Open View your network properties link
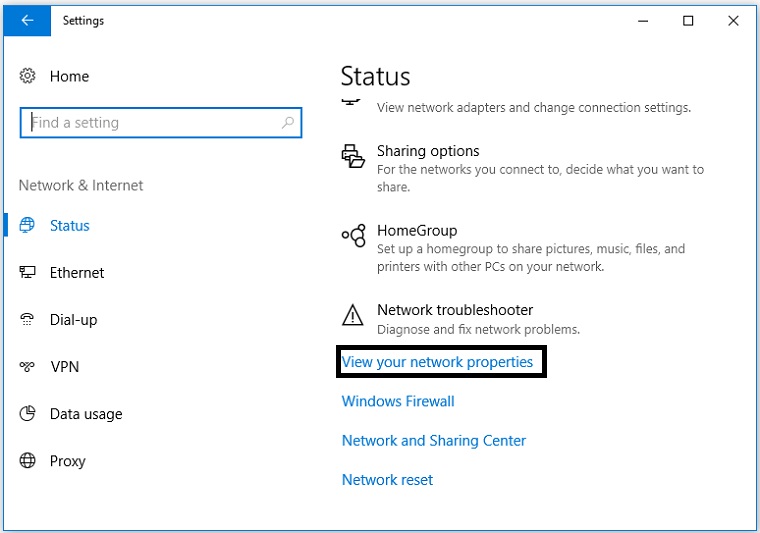The image size is (760, 533). click(438, 362)
